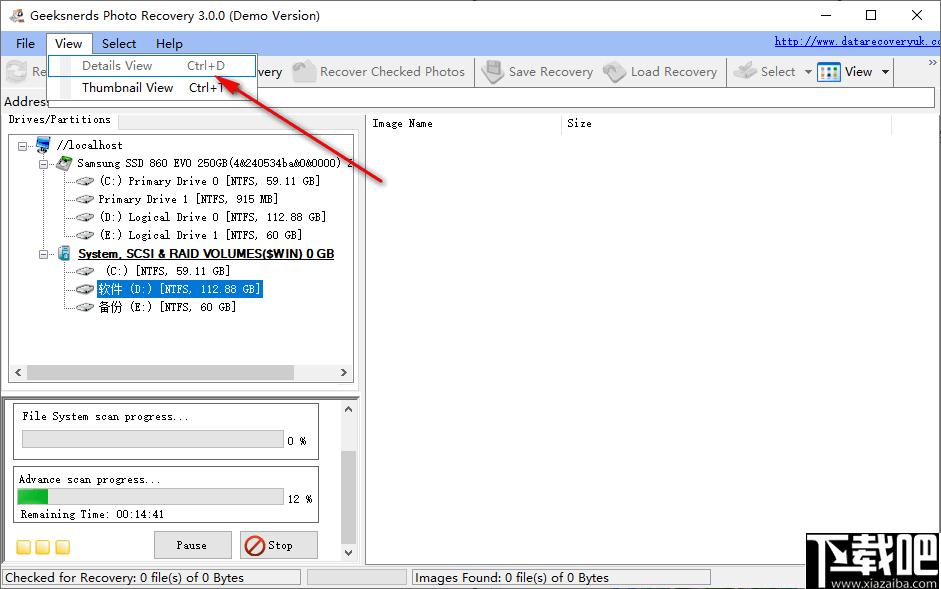The height and width of the screenshot is (589, 941).
Task: Click the View grid icon in toolbar
Action: pyautogui.click(x=829, y=72)
